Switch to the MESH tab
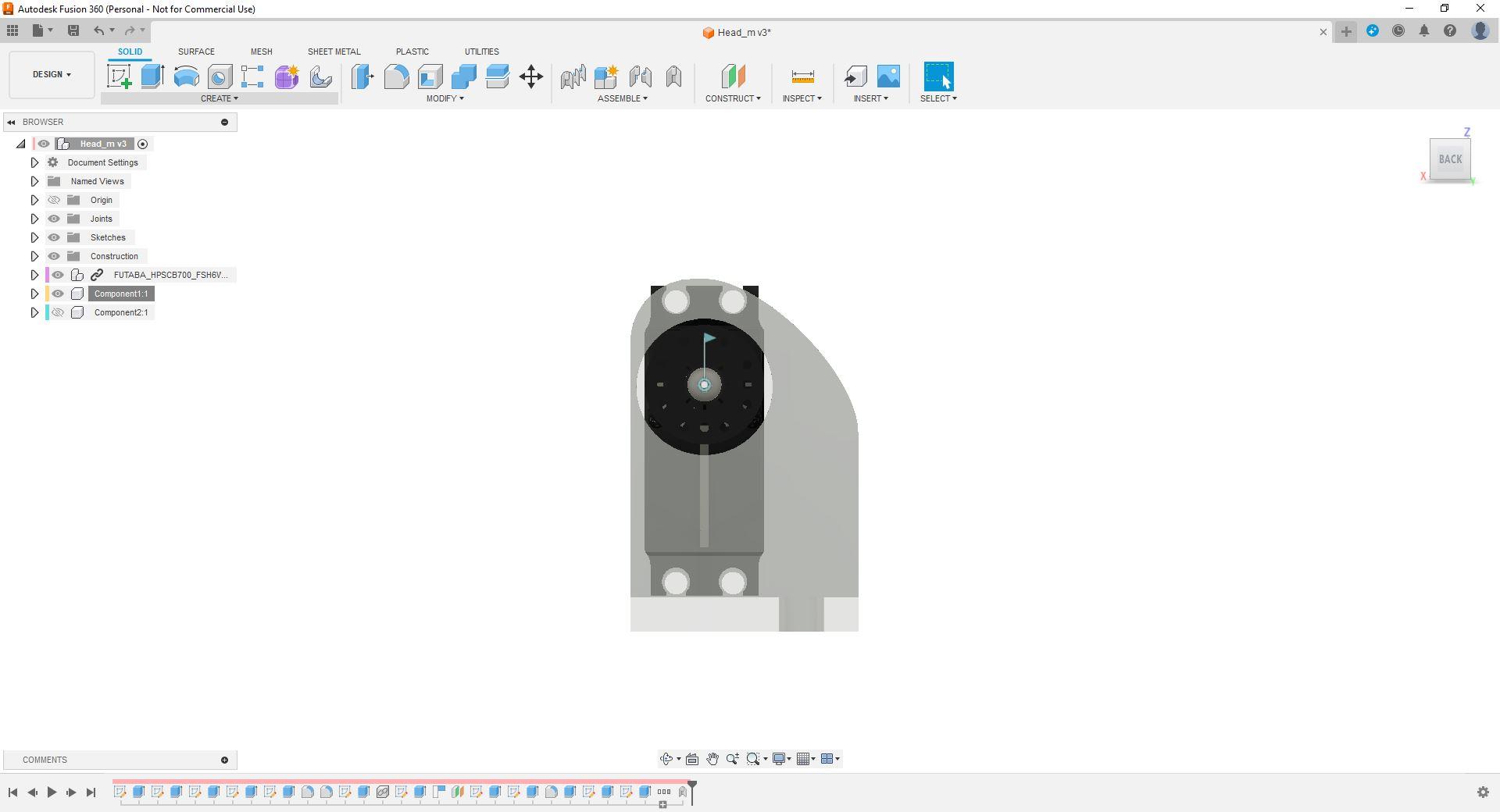Viewport: 1500px width, 812px height. tap(261, 52)
